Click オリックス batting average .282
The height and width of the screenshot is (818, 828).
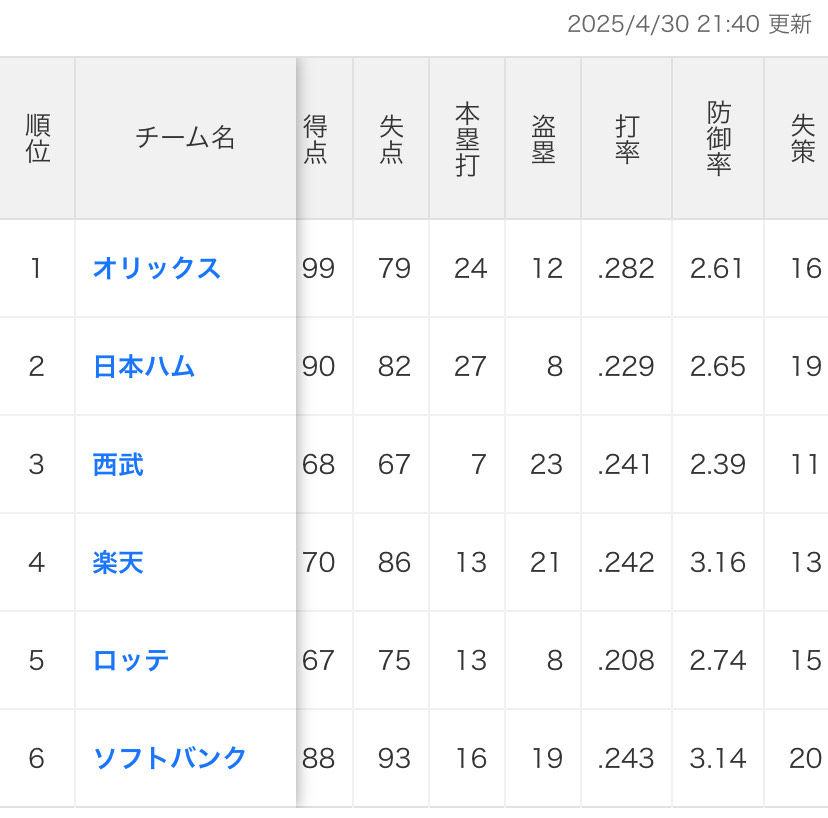pyautogui.click(x=626, y=269)
